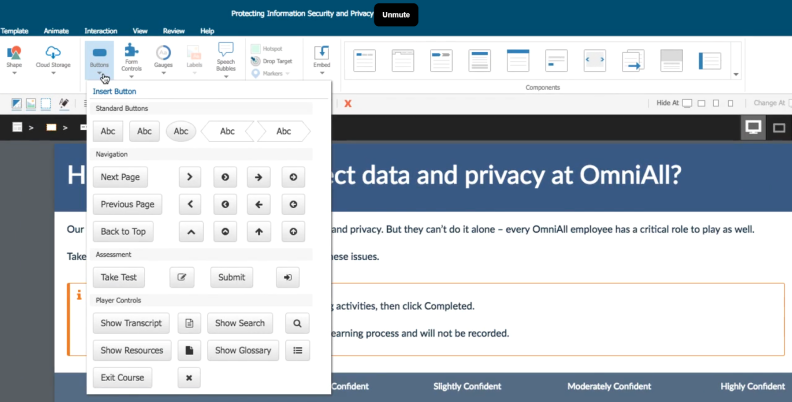Insert the Show Resources file icon
Viewport: 792px width, 402px height.
tap(189, 350)
